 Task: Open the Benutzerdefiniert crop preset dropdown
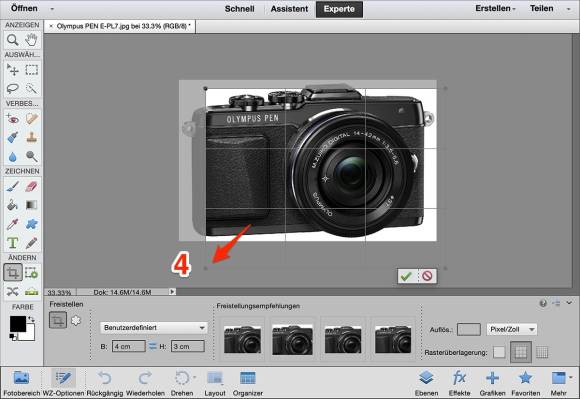tap(154, 328)
